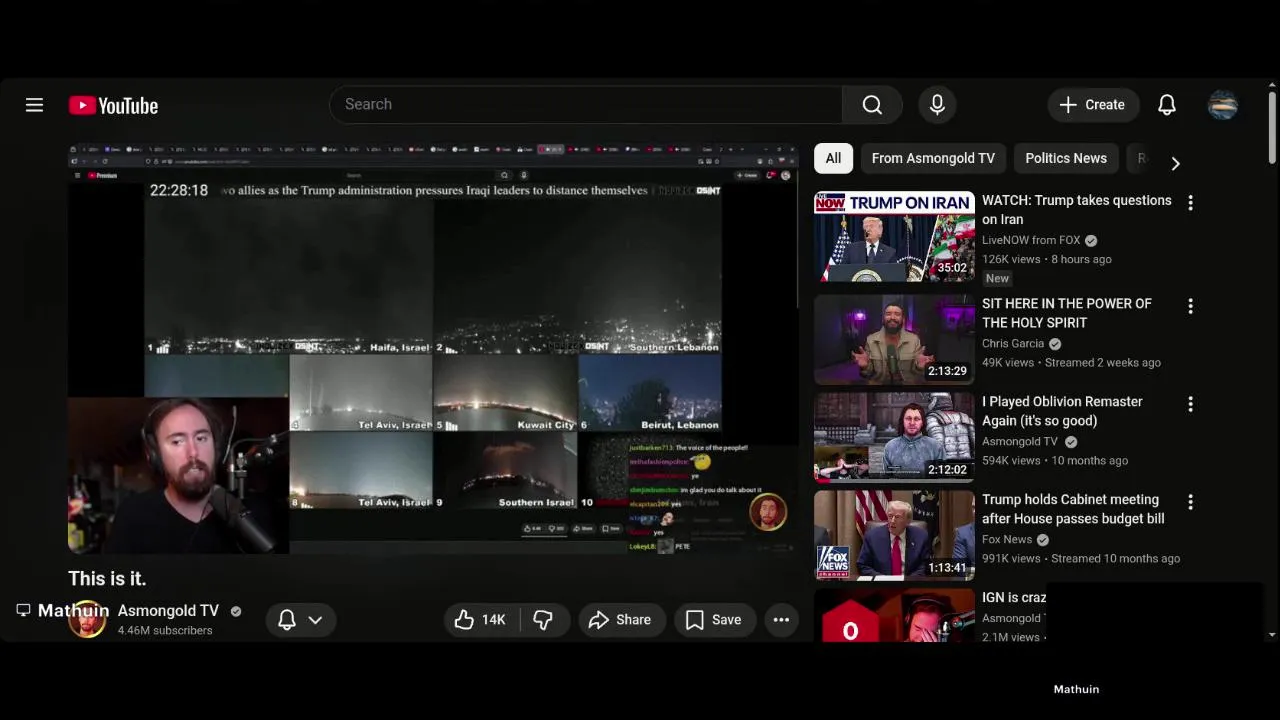Click LiveNOW from FOX channel name
The height and width of the screenshot is (720, 1280).
[1031, 240]
